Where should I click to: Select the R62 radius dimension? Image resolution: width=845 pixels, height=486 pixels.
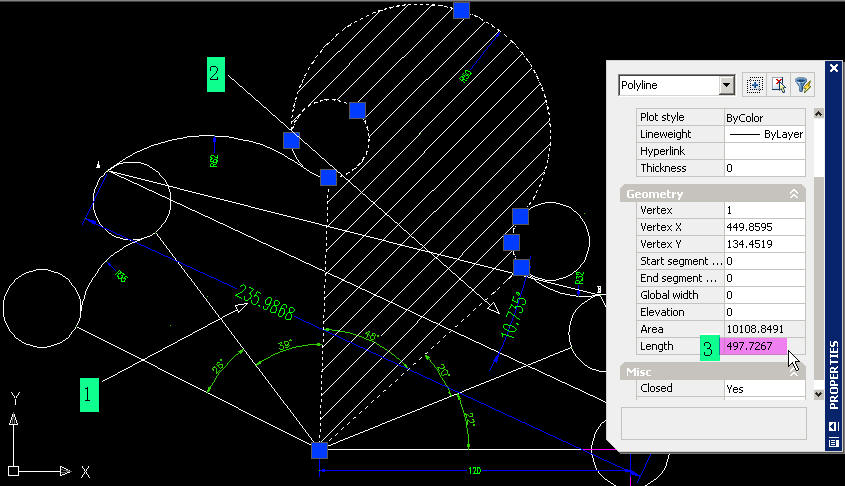(x=214, y=161)
